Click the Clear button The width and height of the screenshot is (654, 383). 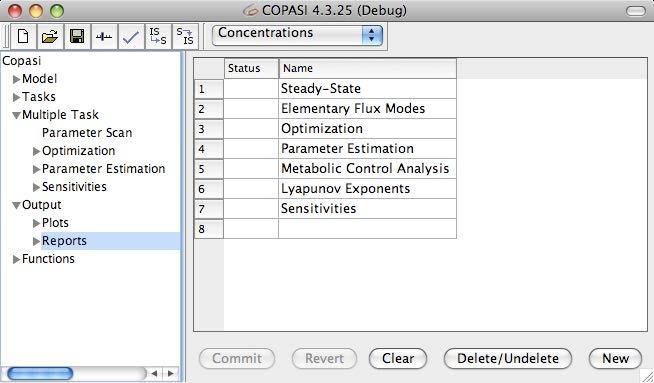398,358
